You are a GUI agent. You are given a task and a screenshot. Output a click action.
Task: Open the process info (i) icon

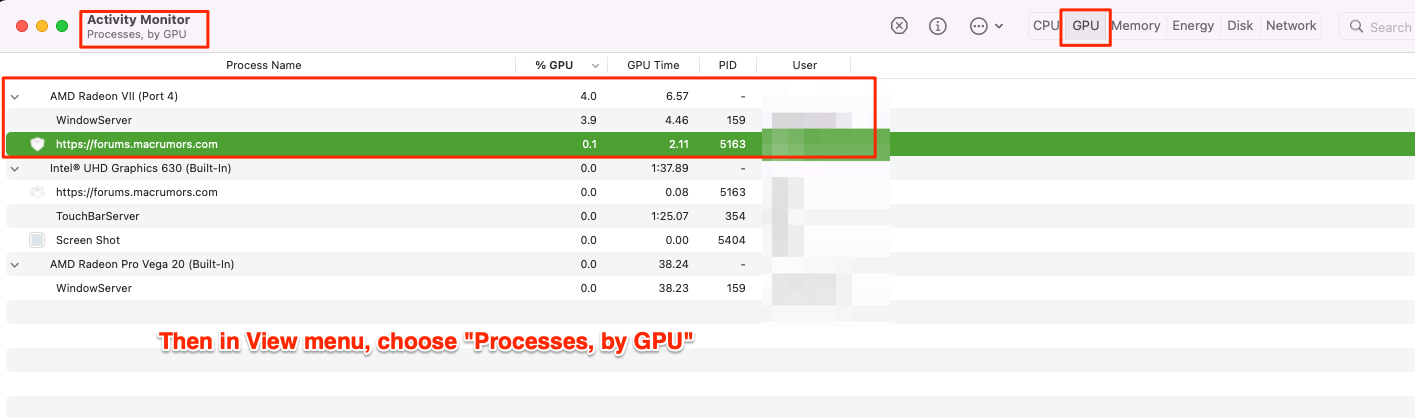coord(938,26)
